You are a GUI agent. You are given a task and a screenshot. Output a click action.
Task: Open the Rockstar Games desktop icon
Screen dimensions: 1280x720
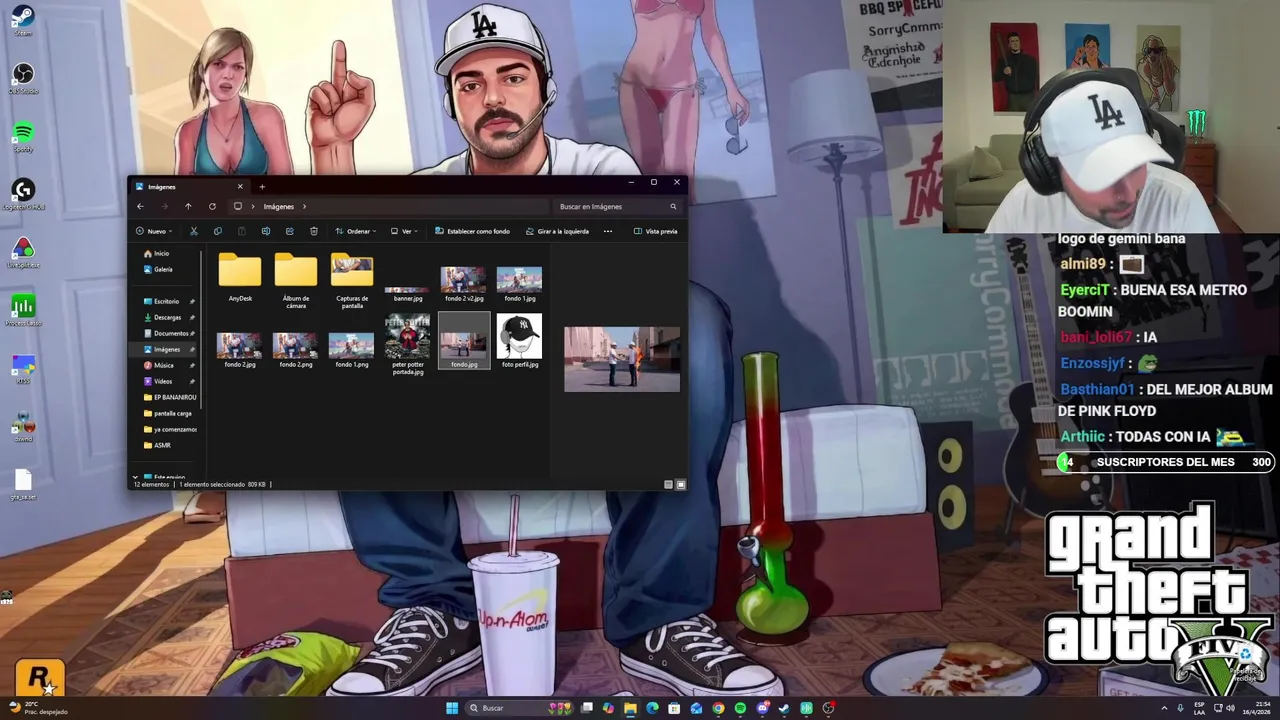click(40, 679)
